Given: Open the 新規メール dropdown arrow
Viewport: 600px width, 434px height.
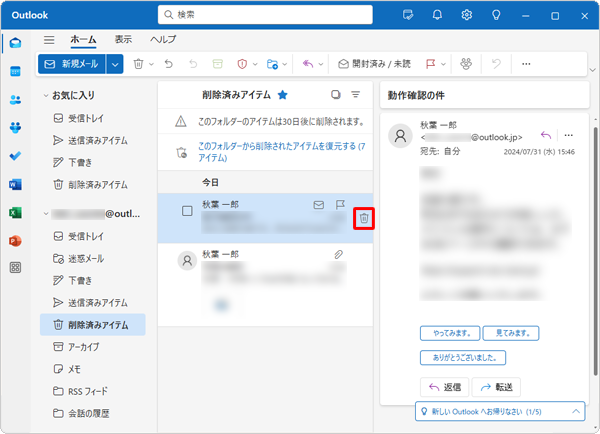Looking at the screenshot, I should pyautogui.click(x=115, y=64).
